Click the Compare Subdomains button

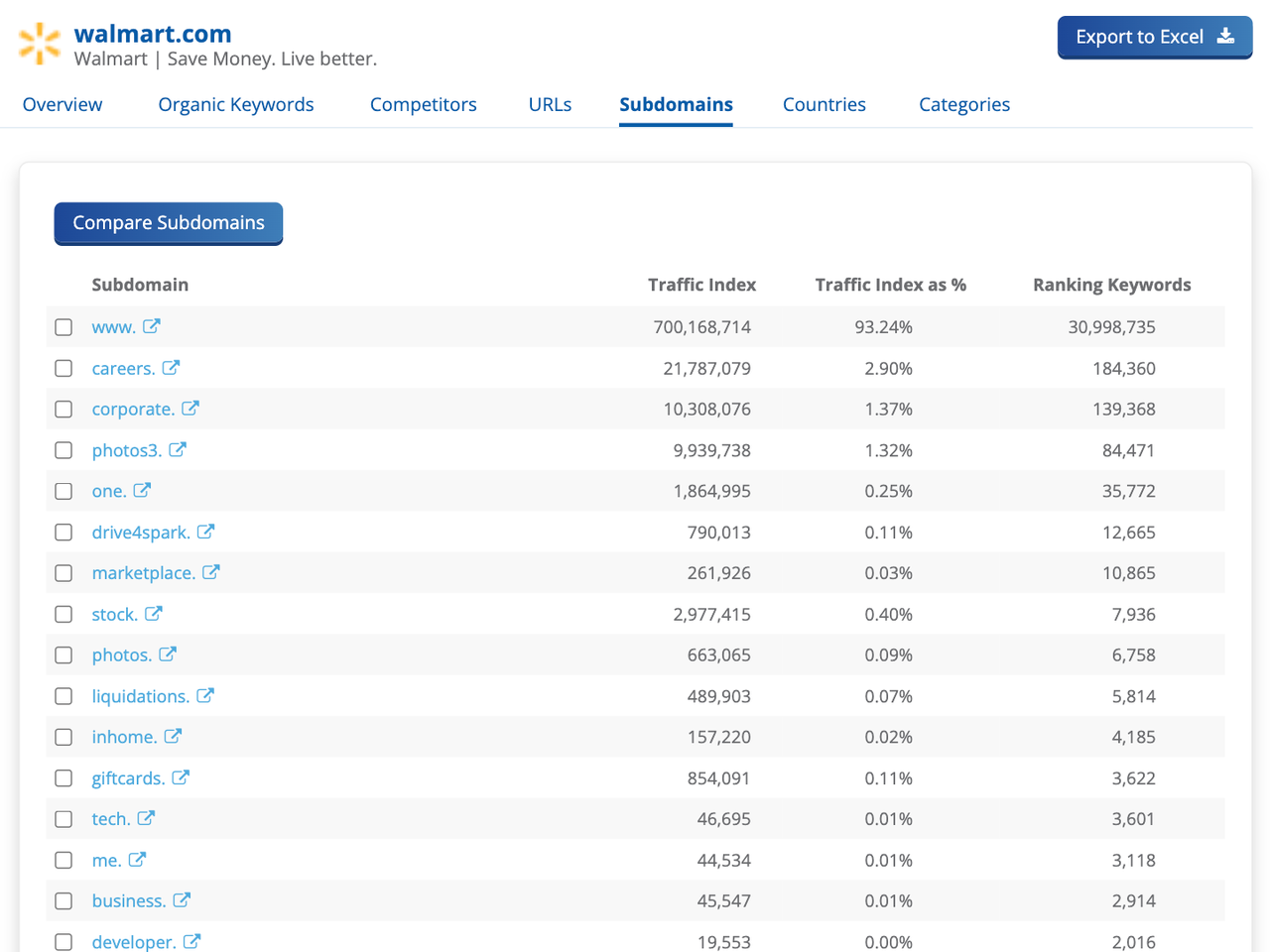tap(169, 223)
